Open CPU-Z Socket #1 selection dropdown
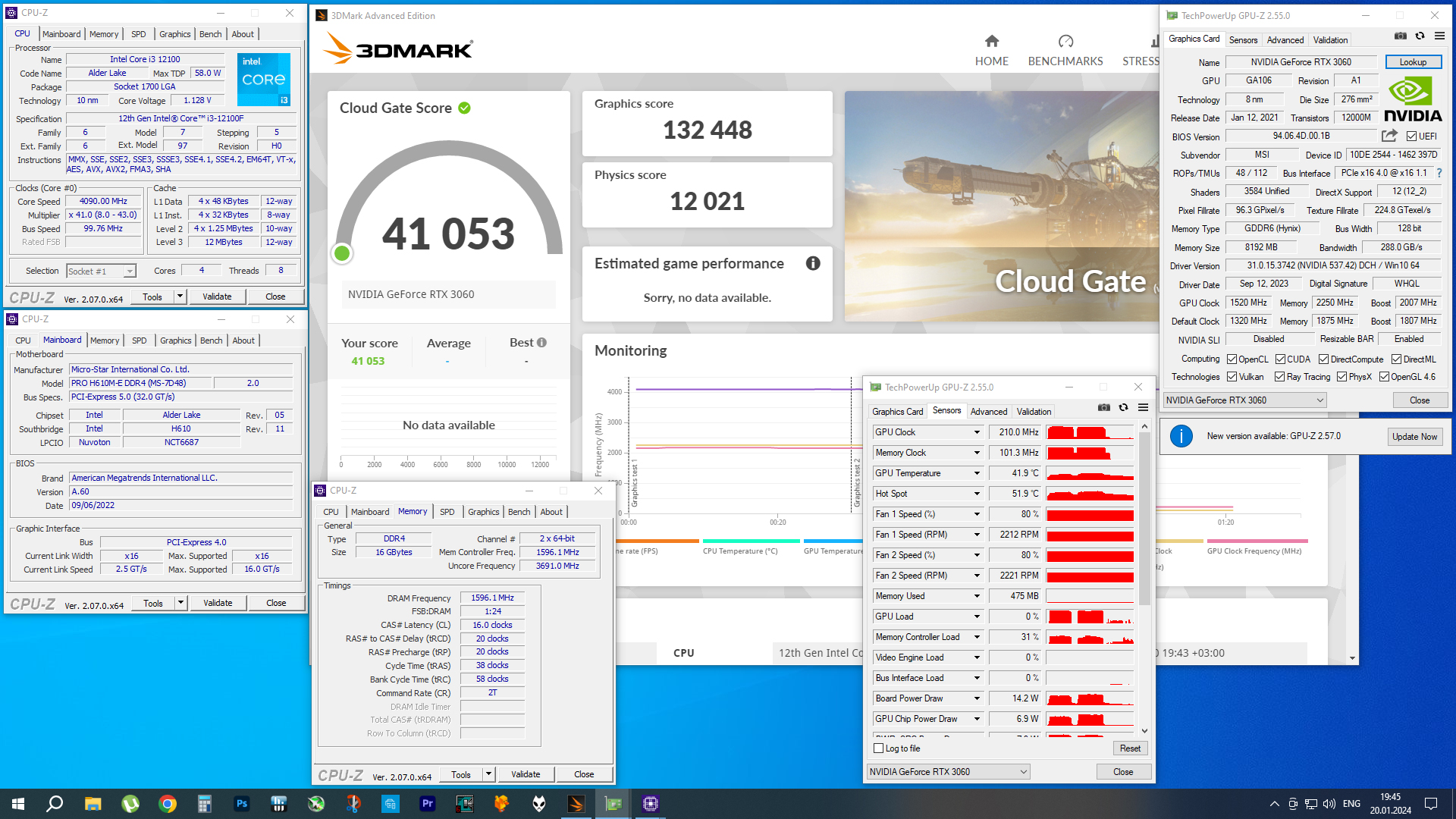This screenshot has width=1456, height=819. (100, 271)
